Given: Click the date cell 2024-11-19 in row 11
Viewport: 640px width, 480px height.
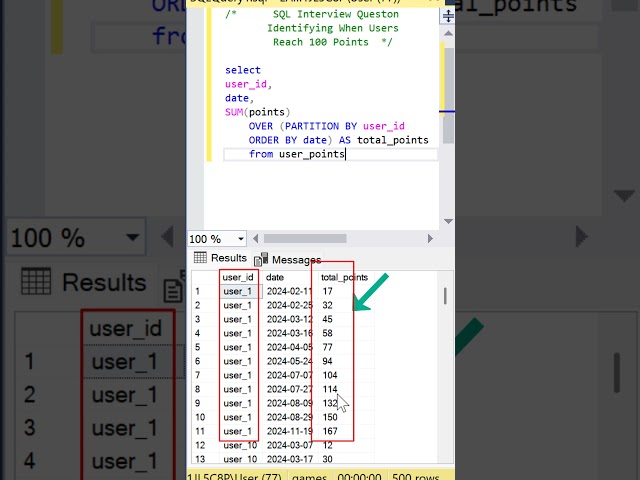Looking at the screenshot, I should 290,431.
